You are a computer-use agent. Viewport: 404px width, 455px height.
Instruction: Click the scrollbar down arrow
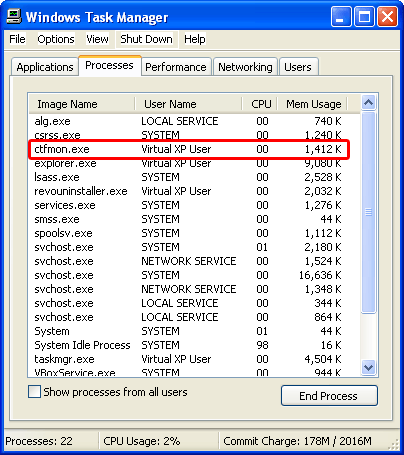coord(368,367)
